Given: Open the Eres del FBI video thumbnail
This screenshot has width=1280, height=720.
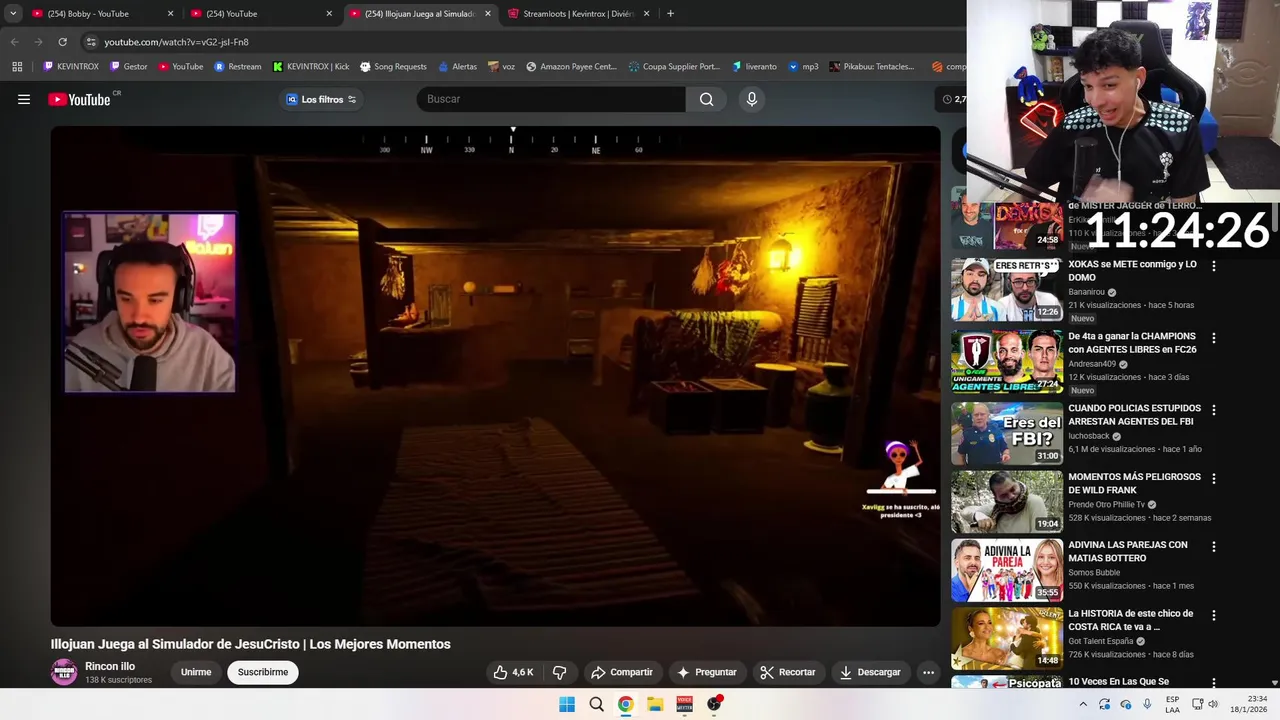Looking at the screenshot, I should click(x=1006, y=434).
